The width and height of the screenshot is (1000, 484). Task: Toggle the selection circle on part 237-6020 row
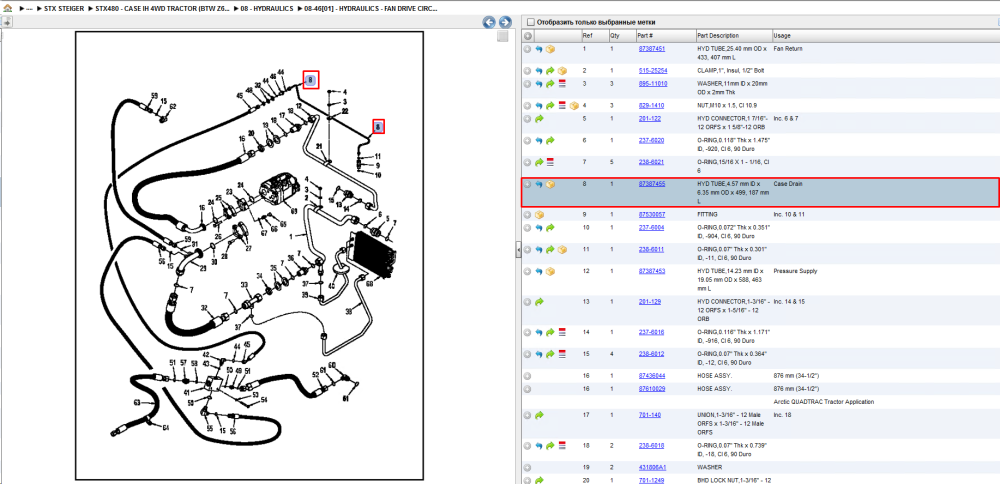click(x=527, y=140)
